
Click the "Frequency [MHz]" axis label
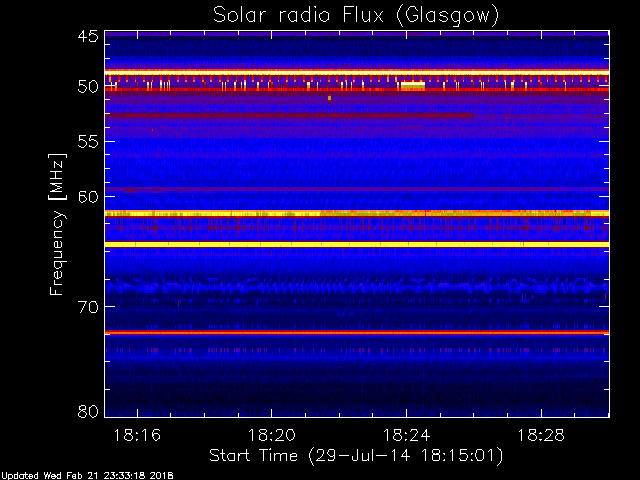coord(57,224)
